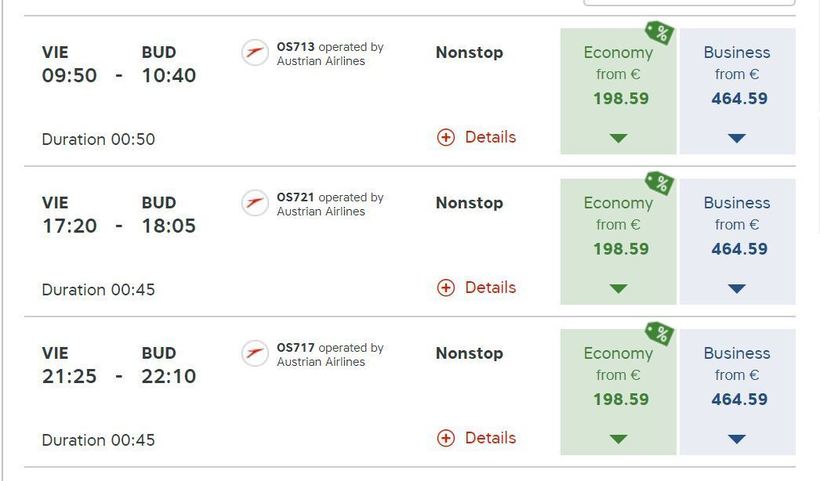Expand Business fare arrow for 09:50 flight
820x481 pixels.
tap(737, 138)
